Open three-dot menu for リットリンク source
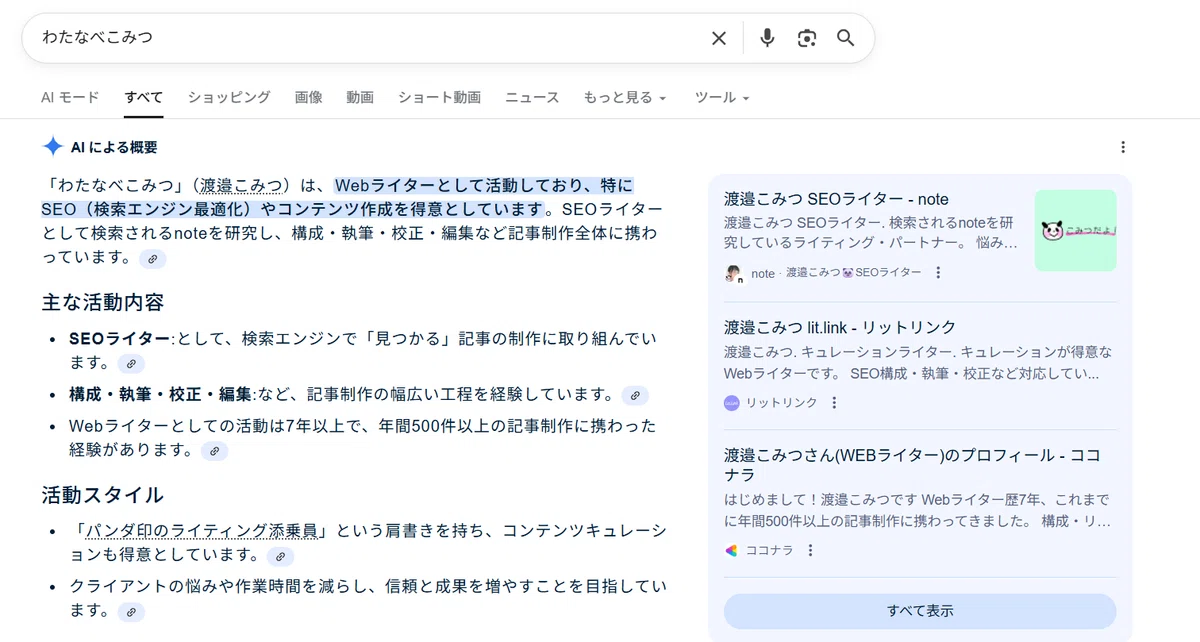 point(835,403)
